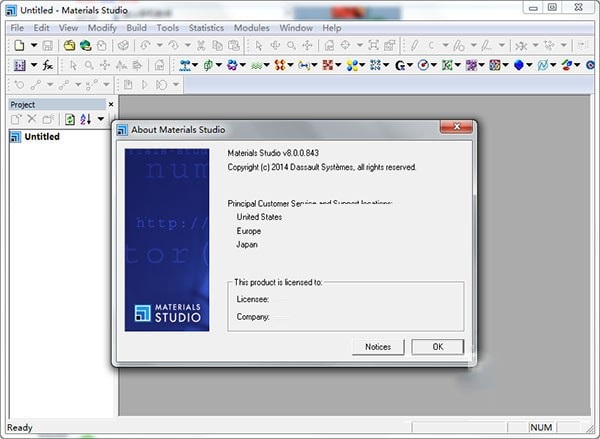Open the Modify menu
Screen dimensions: 600x439
click(x=102, y=28)
